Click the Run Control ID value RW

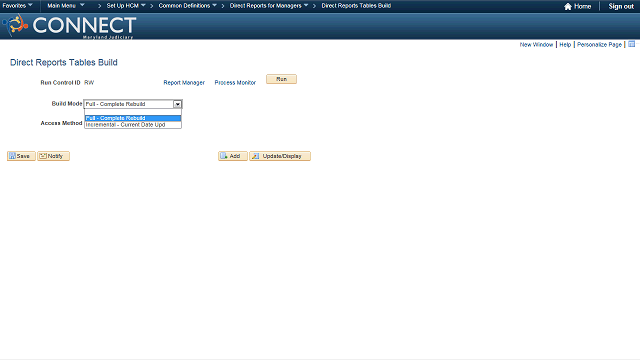89,82
